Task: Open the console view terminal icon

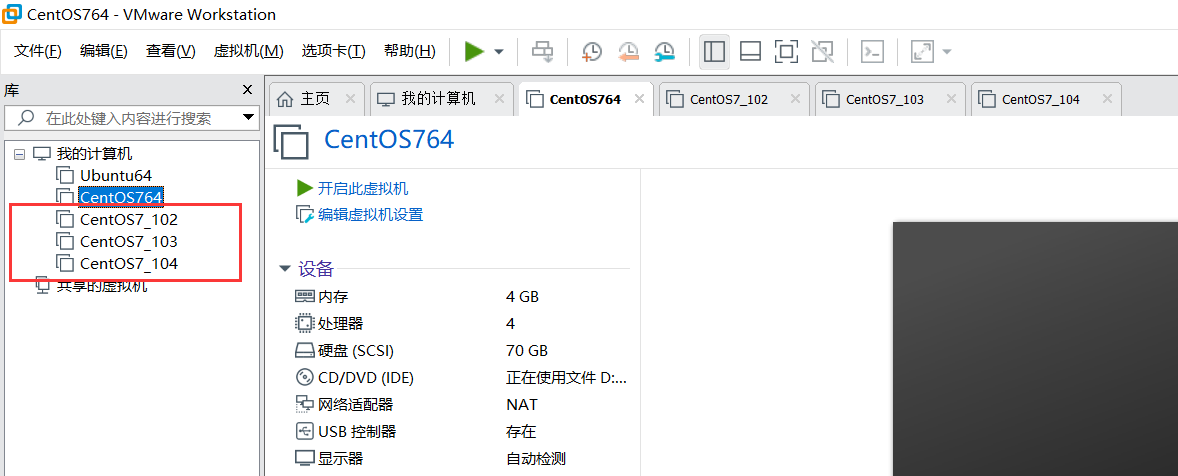Action: 872,52
